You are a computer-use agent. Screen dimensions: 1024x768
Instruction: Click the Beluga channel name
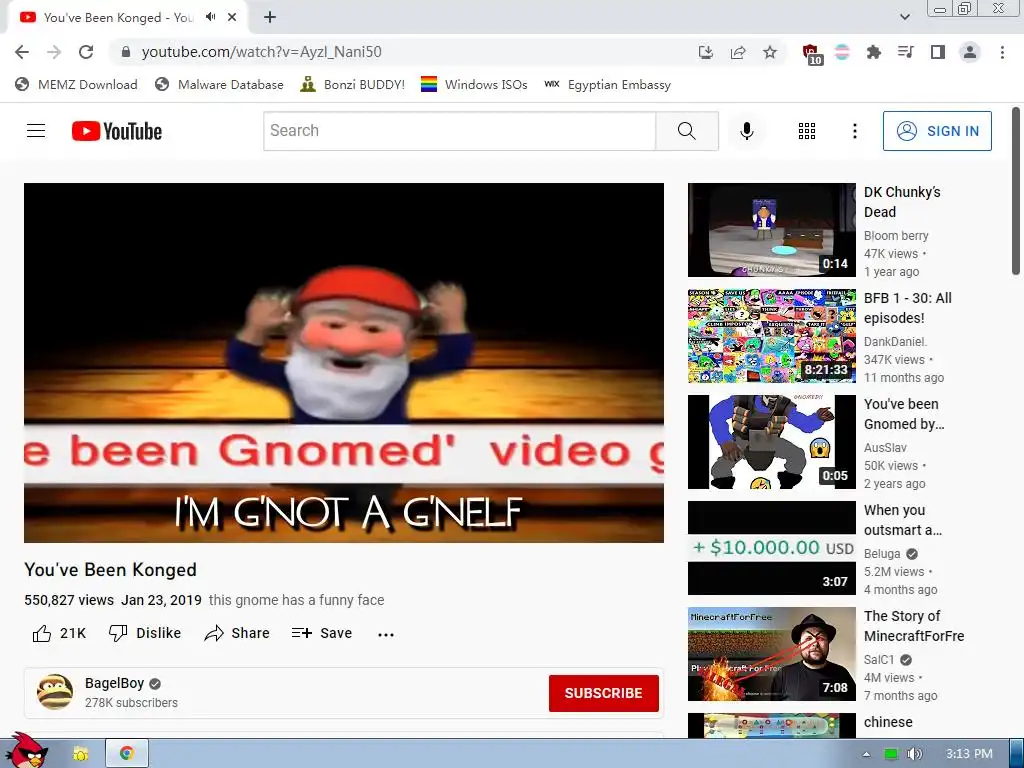(882, 554)
